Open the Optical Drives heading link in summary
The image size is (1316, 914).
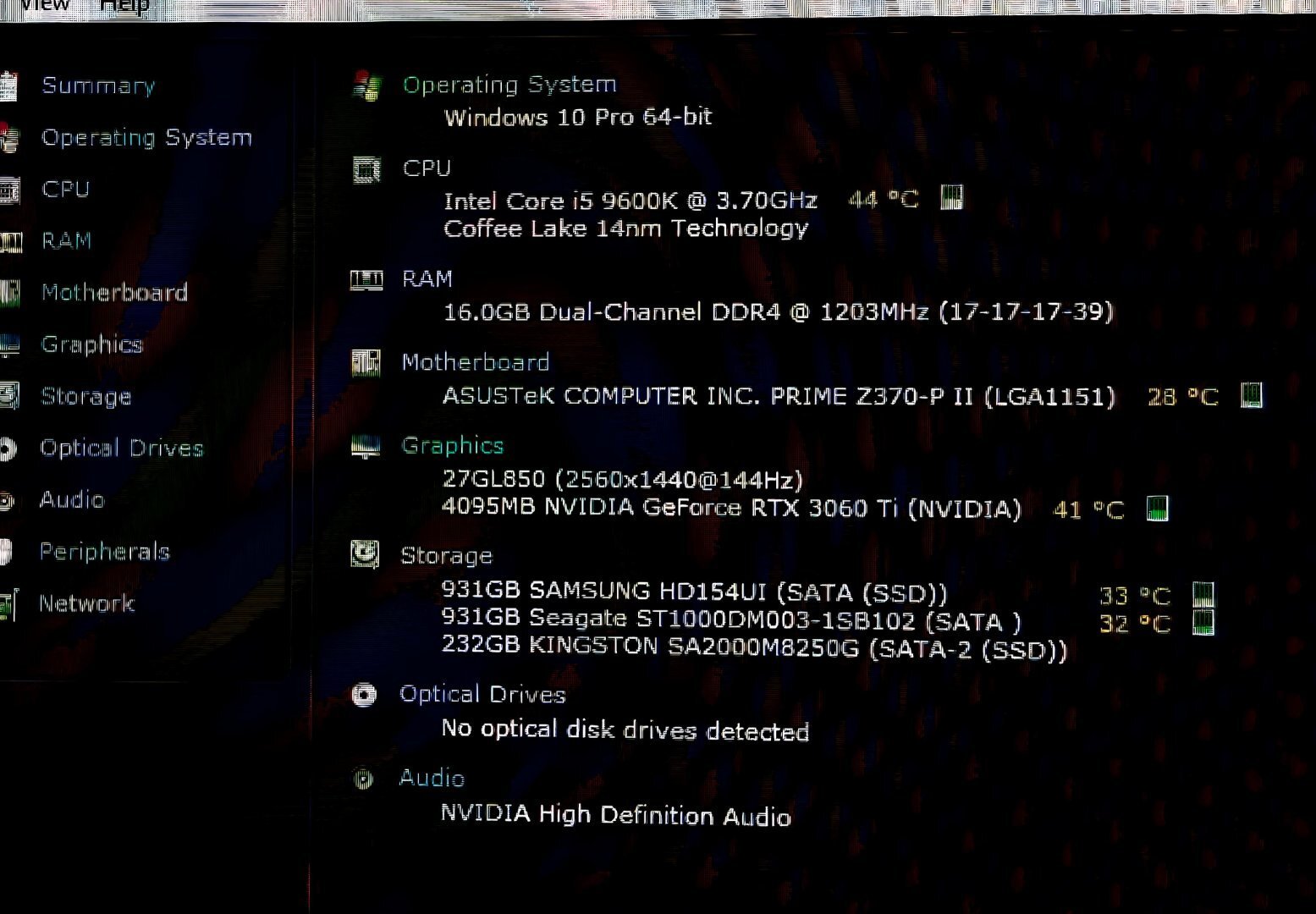(x=482, y=694)
